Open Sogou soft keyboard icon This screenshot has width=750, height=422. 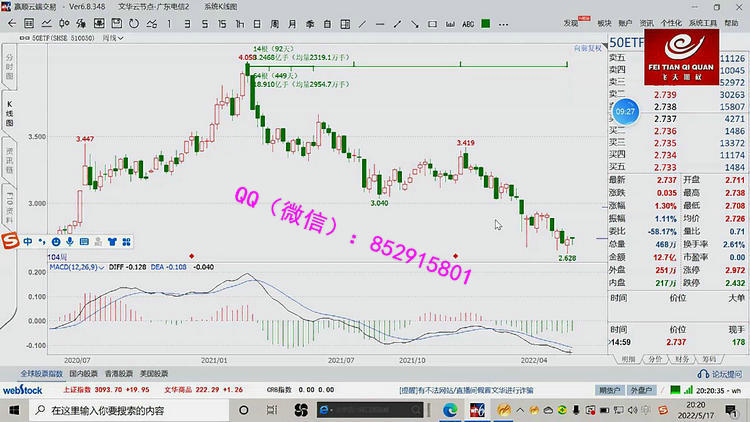click(x=84, y=241)
